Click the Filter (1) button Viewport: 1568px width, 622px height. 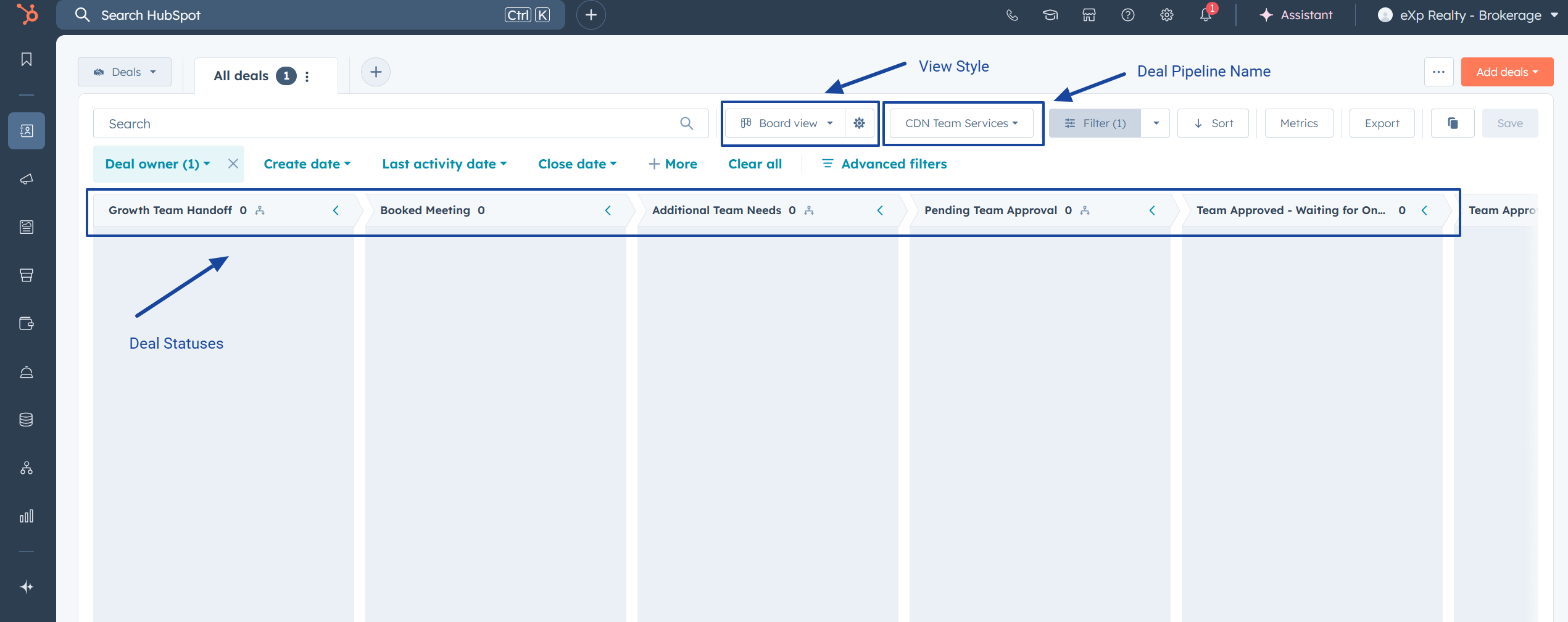click(1095, 123)
